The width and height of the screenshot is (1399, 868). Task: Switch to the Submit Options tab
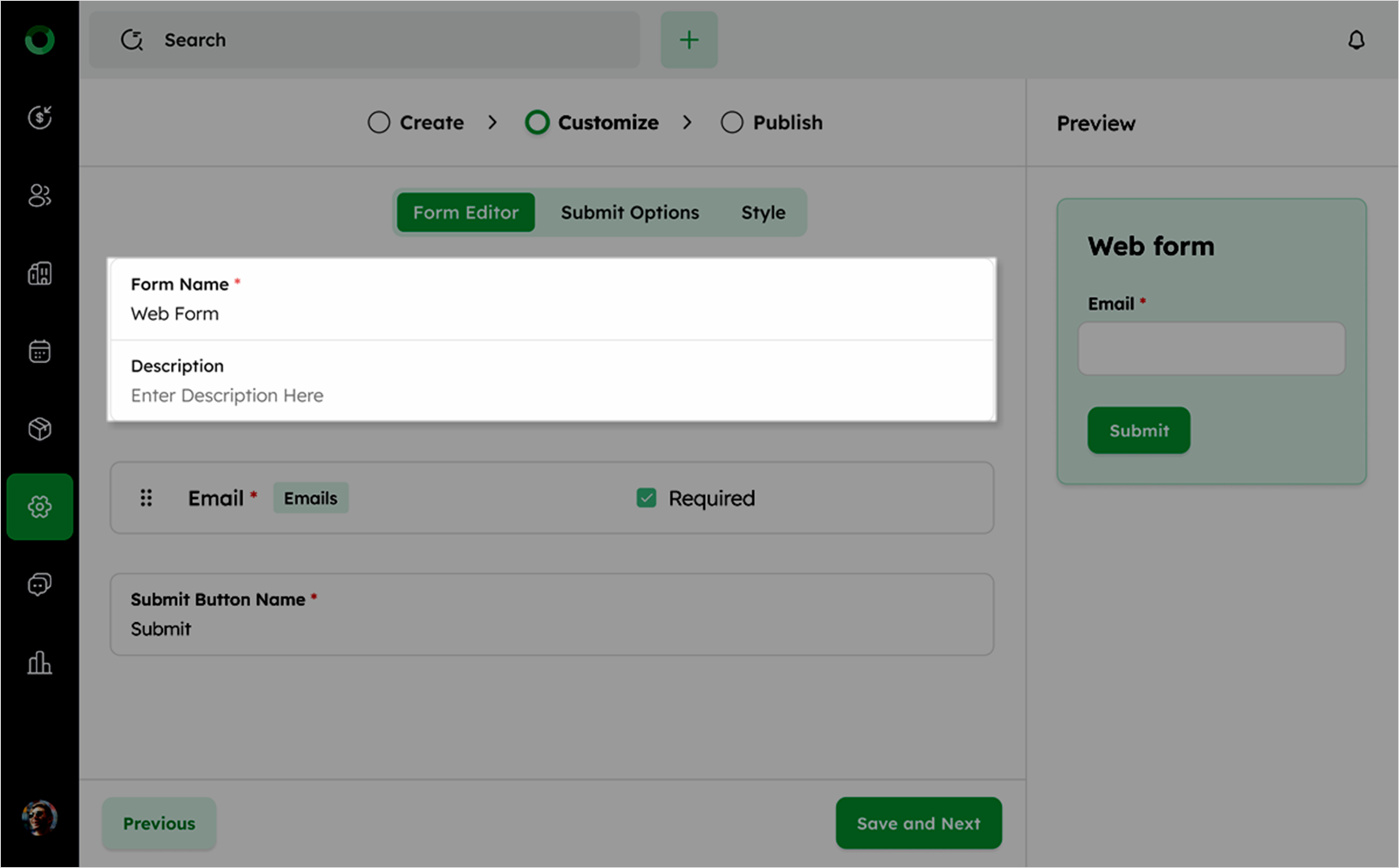629,213
